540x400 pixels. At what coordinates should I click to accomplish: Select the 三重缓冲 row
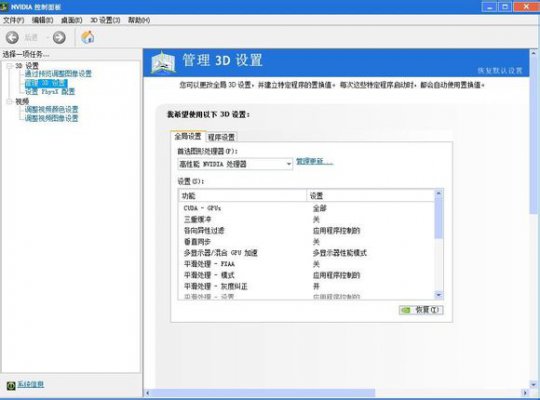tap(306, 219)
